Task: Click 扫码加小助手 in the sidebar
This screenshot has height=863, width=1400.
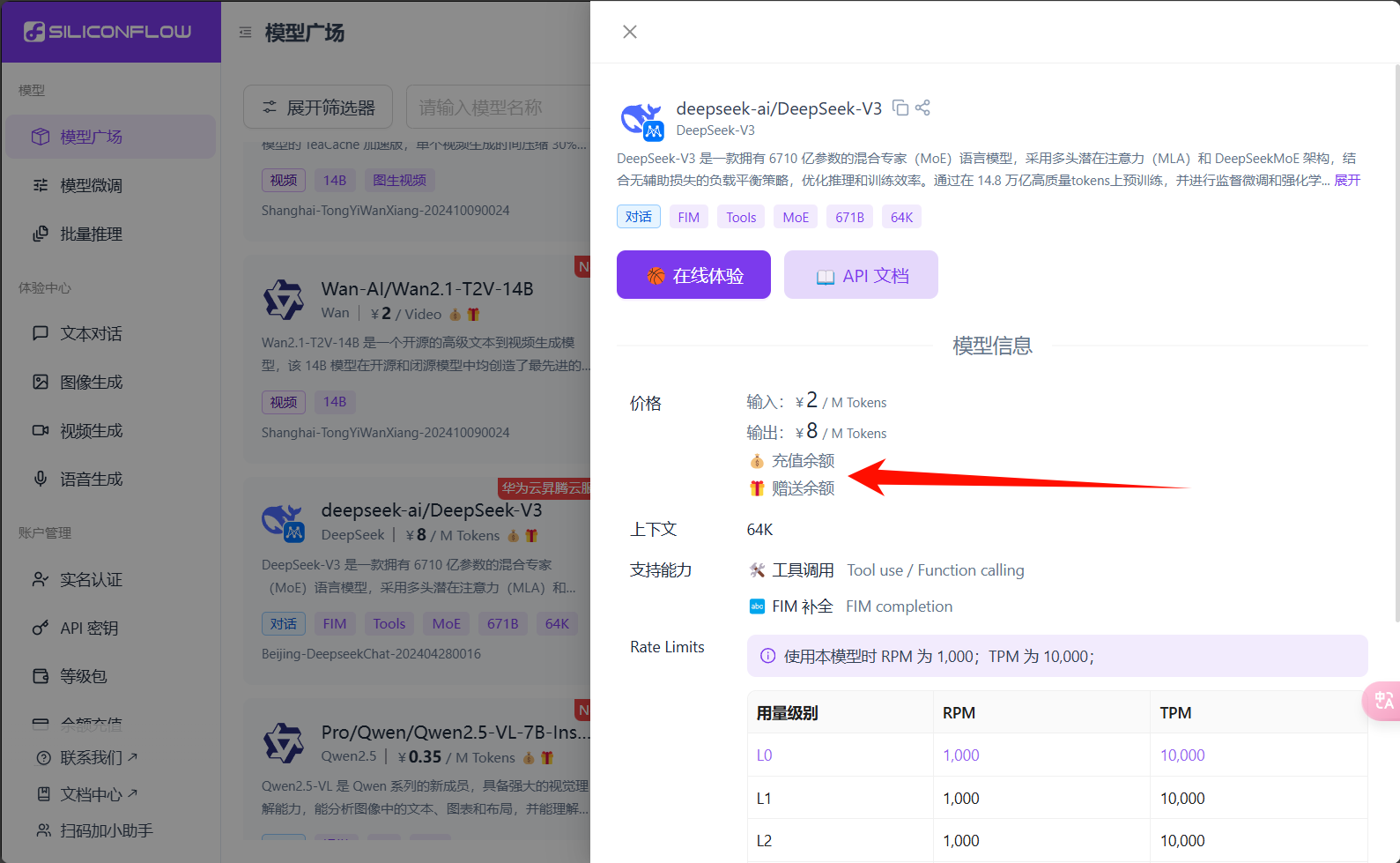Action: click(x=94, y=830)
